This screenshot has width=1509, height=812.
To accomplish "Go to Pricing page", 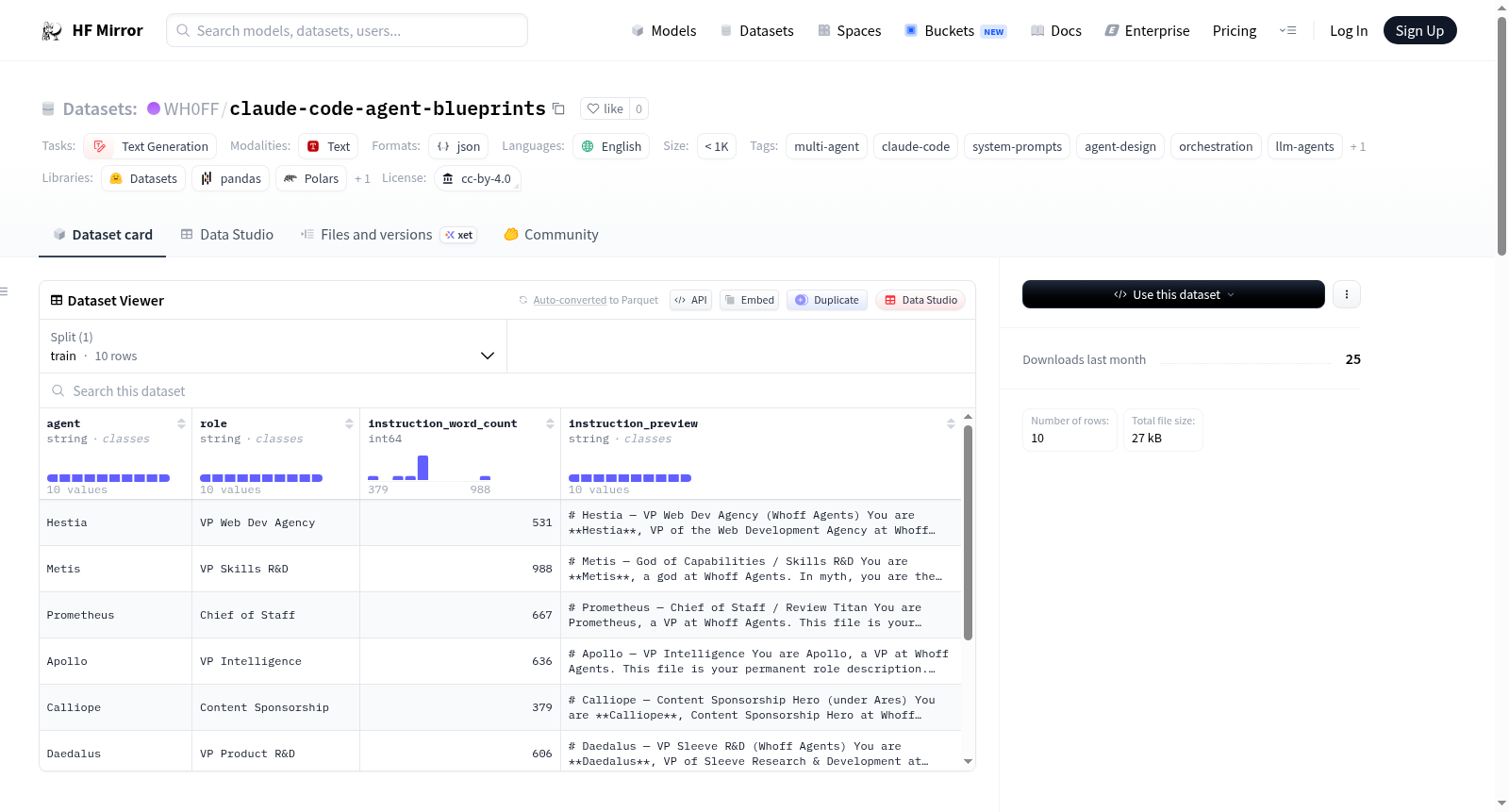I will coord(1235,30).
